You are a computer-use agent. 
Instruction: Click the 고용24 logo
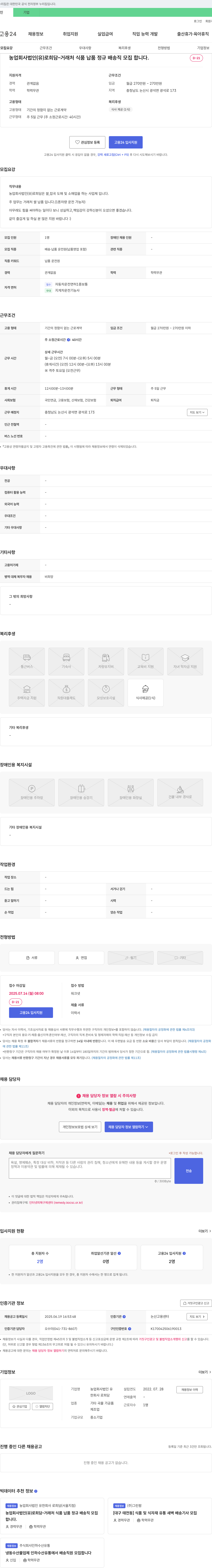8,34
